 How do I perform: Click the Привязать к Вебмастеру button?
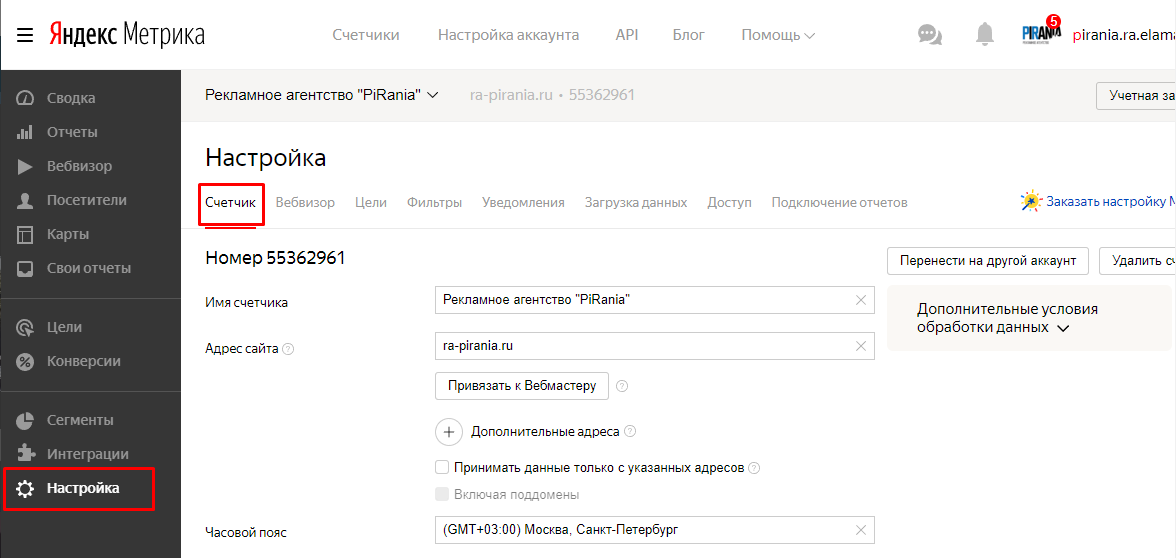pos(521,386)
